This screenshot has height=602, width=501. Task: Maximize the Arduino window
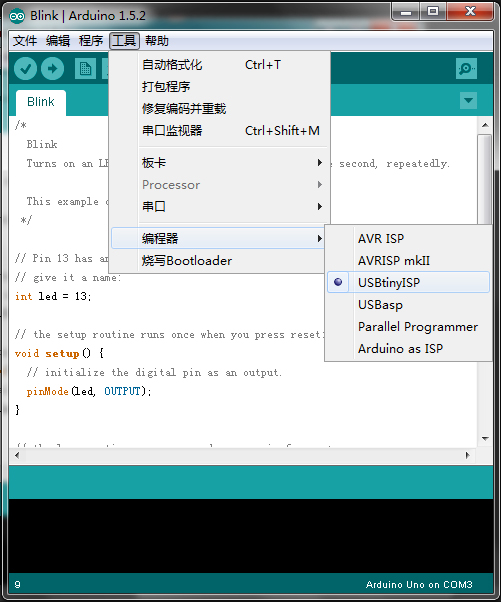[433, 12]
